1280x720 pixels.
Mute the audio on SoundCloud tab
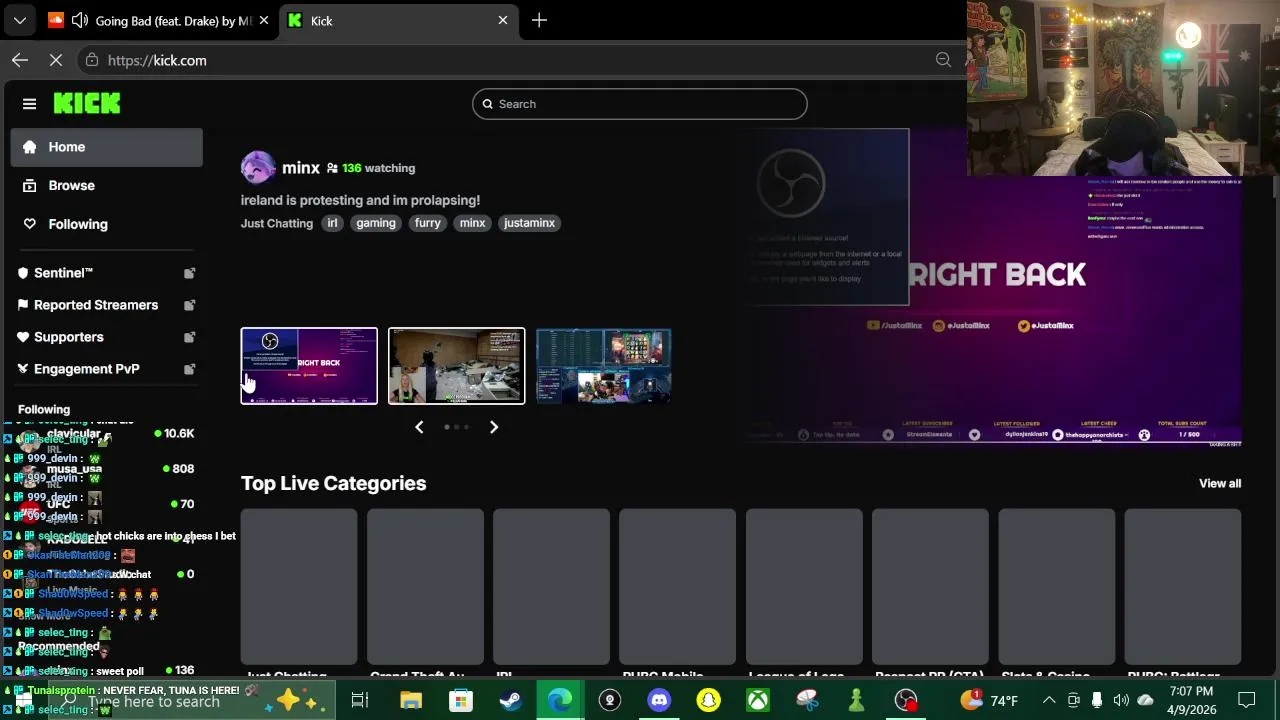(x=79, y=20)
